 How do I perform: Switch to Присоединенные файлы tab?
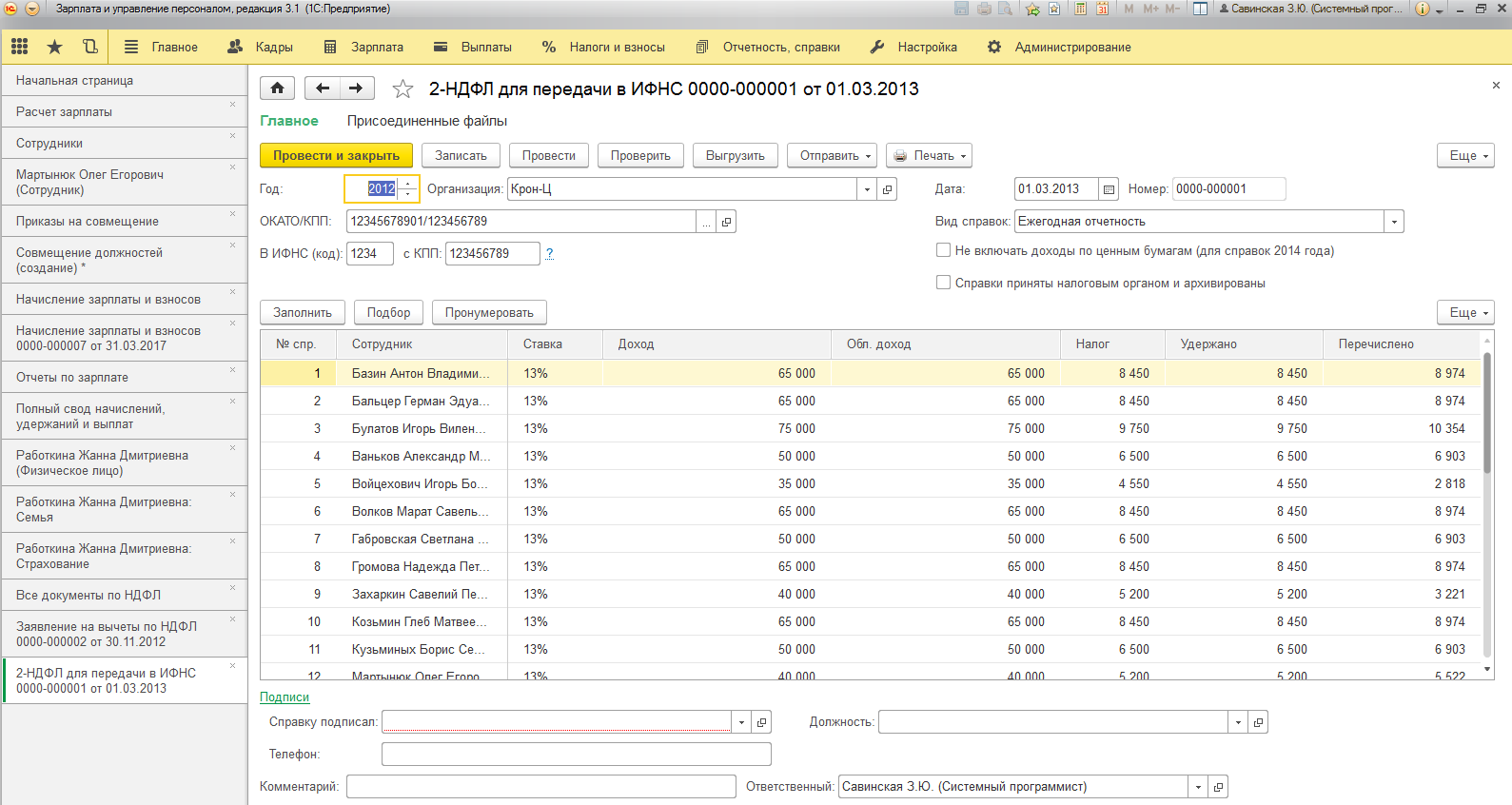point(426,121)
